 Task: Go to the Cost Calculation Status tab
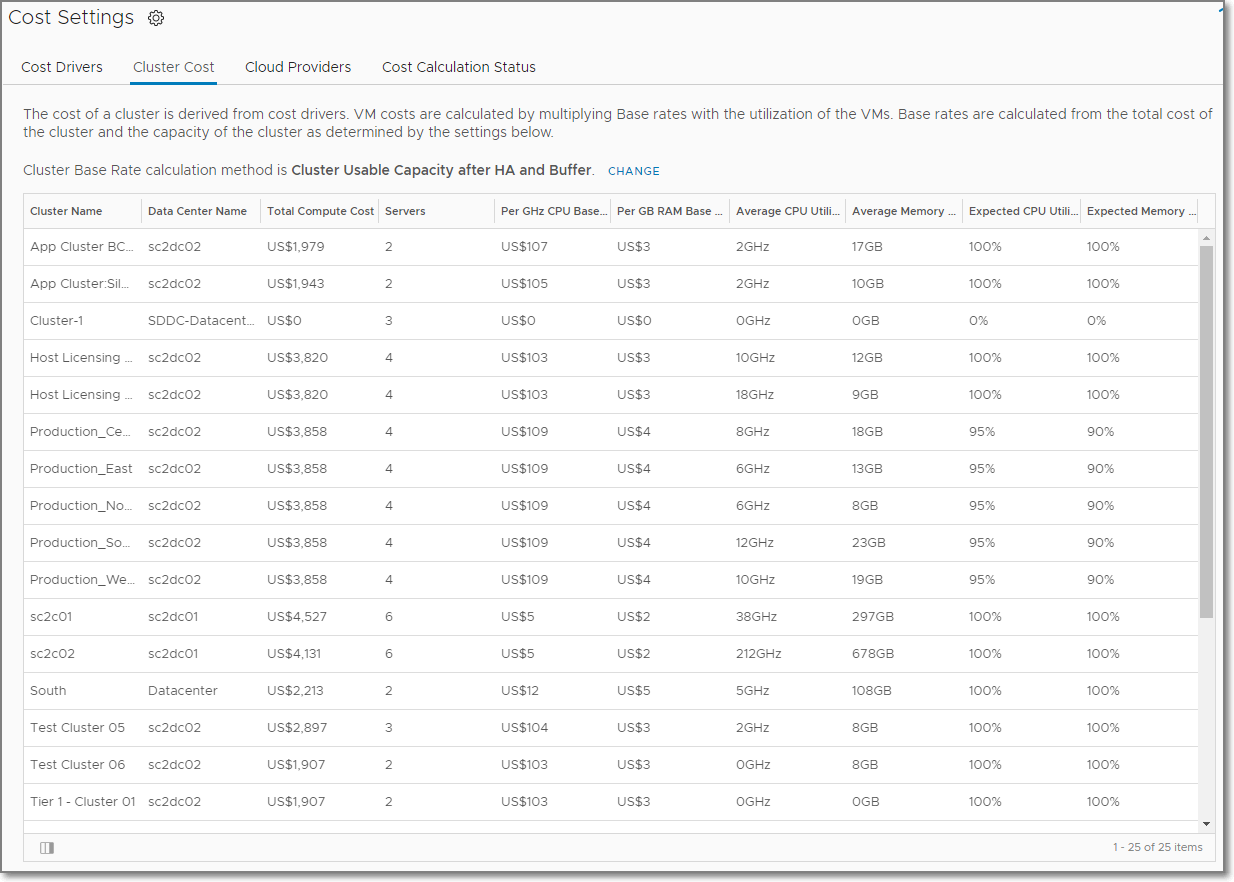(x=459, y=67)
